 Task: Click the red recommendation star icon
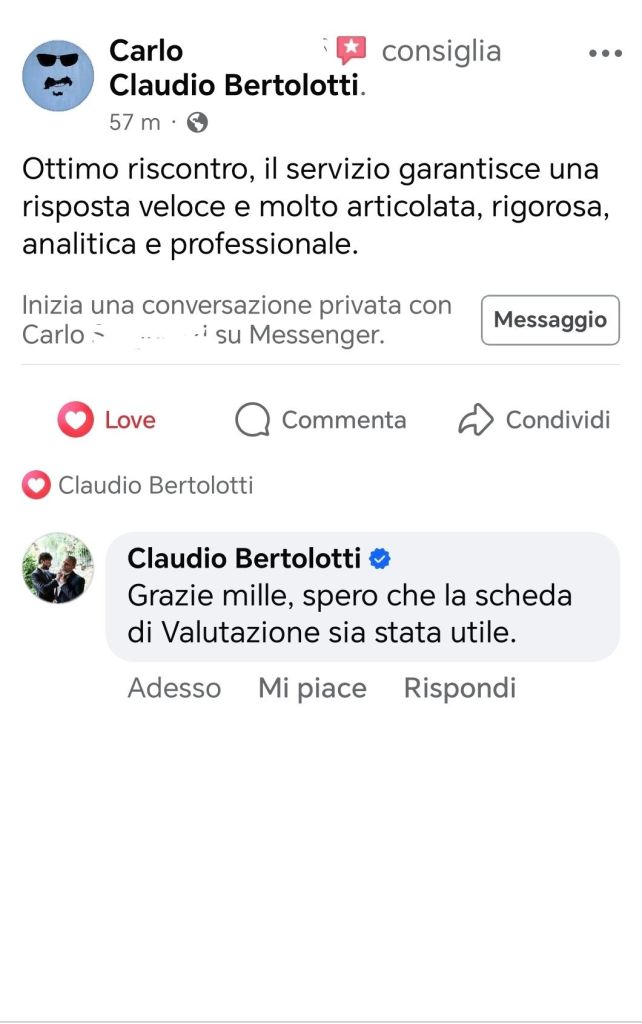pos(351,50)
